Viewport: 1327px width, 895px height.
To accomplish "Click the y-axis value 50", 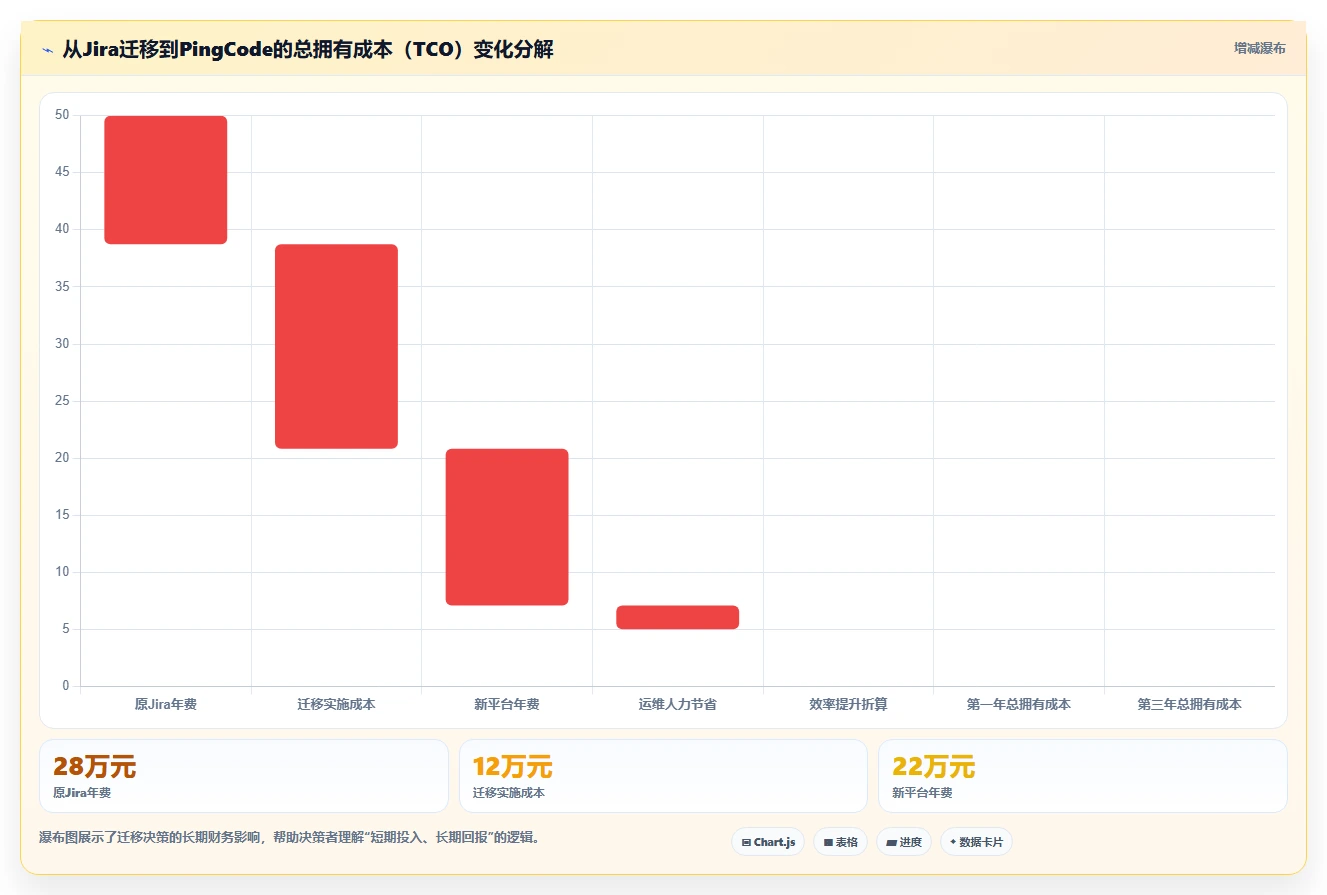I will [x=62, y=115].
